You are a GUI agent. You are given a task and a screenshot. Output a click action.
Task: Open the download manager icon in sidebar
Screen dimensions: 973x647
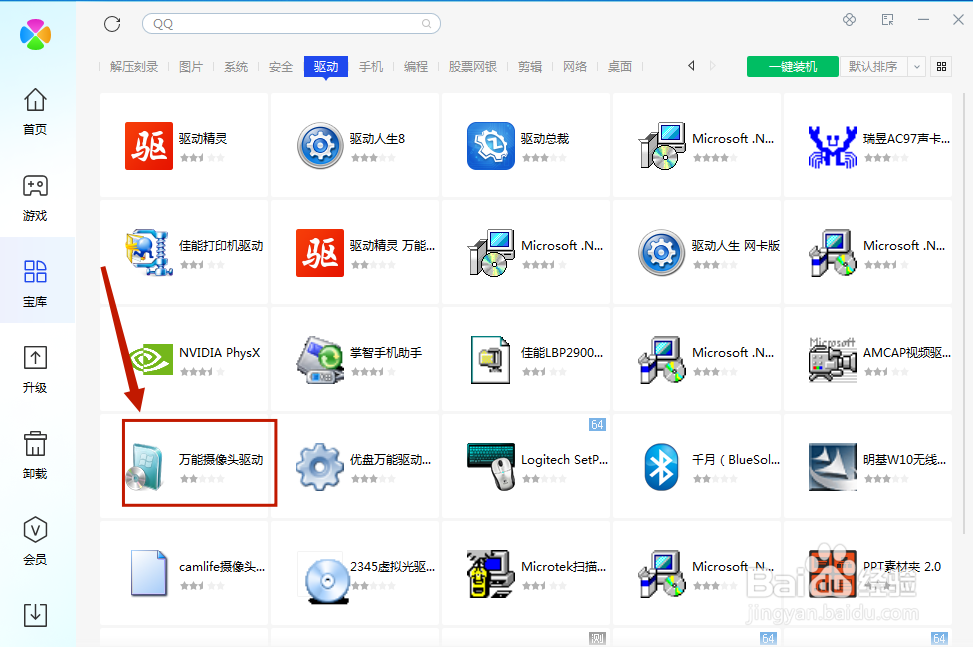point(35,615)
